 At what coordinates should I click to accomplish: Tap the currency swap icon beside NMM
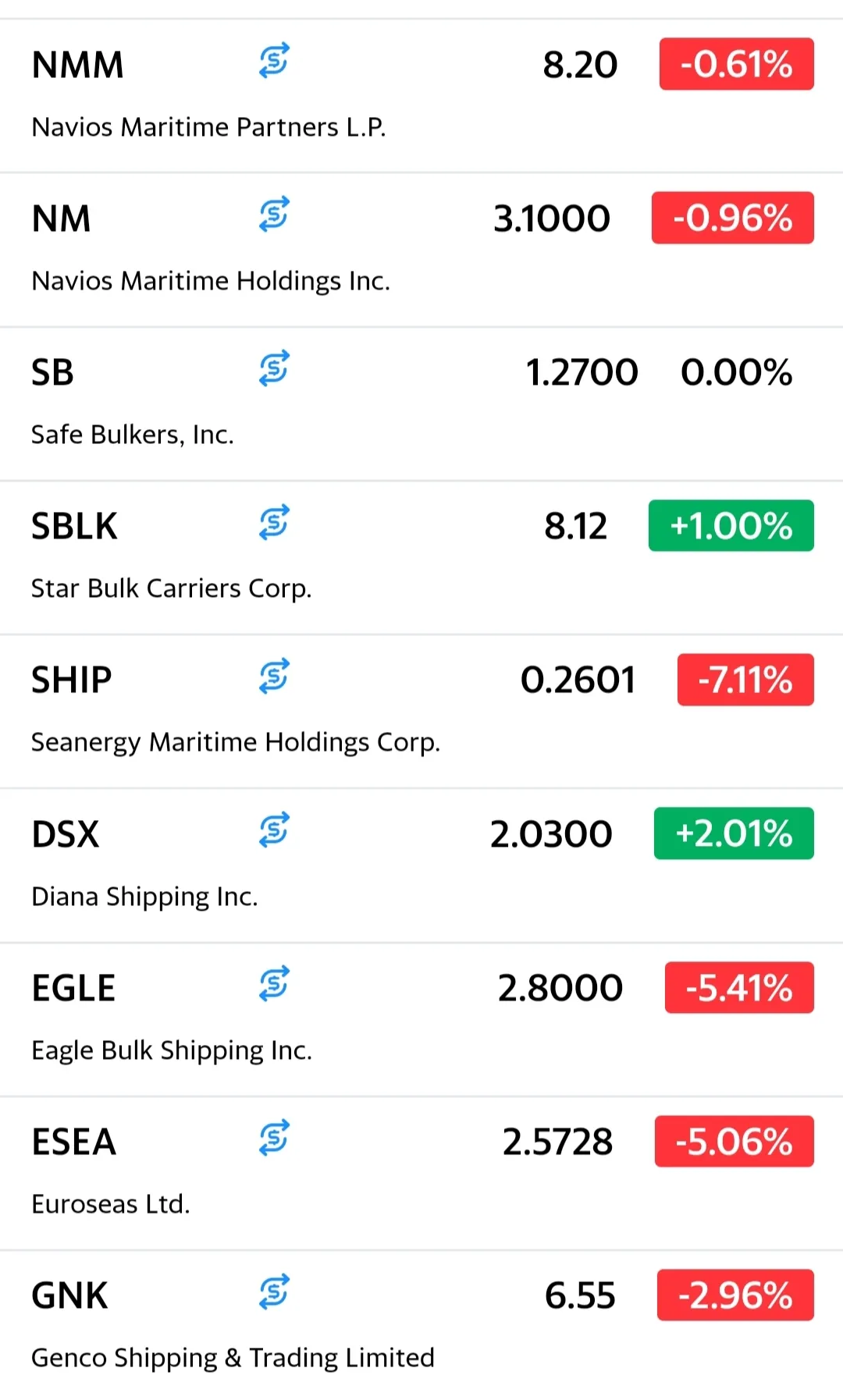[x=274, y=61]
